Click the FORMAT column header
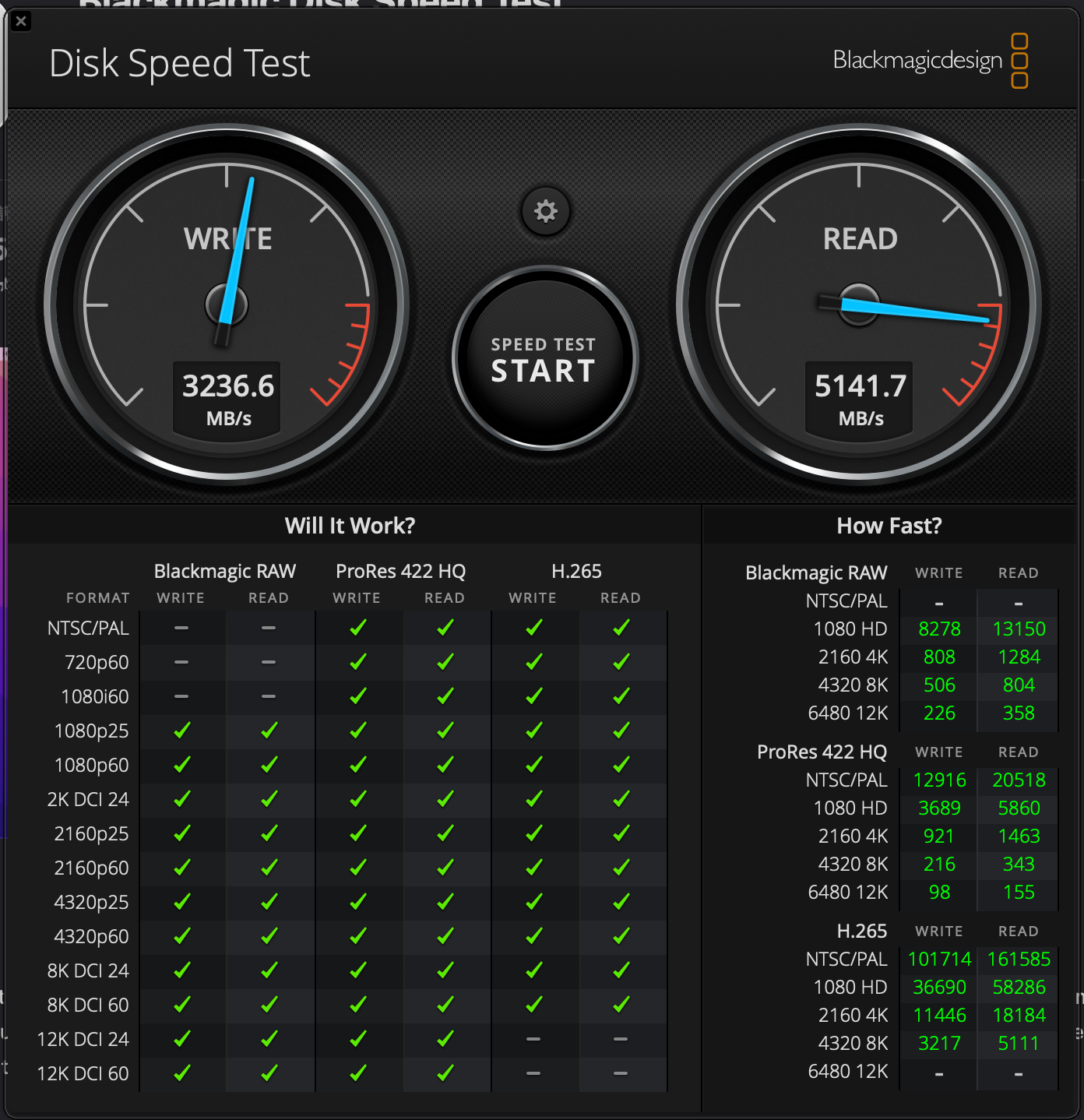Screen dimensions: 1084x1120 pos(98,598)
